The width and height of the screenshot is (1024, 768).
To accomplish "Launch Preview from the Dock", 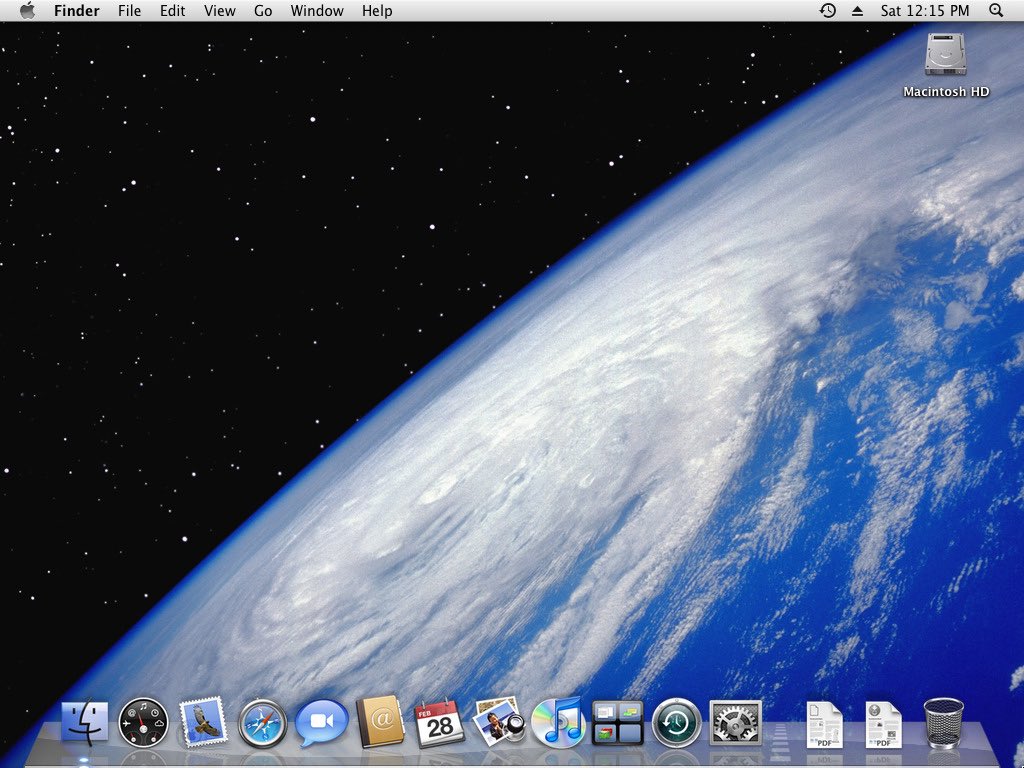I will (498, 722).
